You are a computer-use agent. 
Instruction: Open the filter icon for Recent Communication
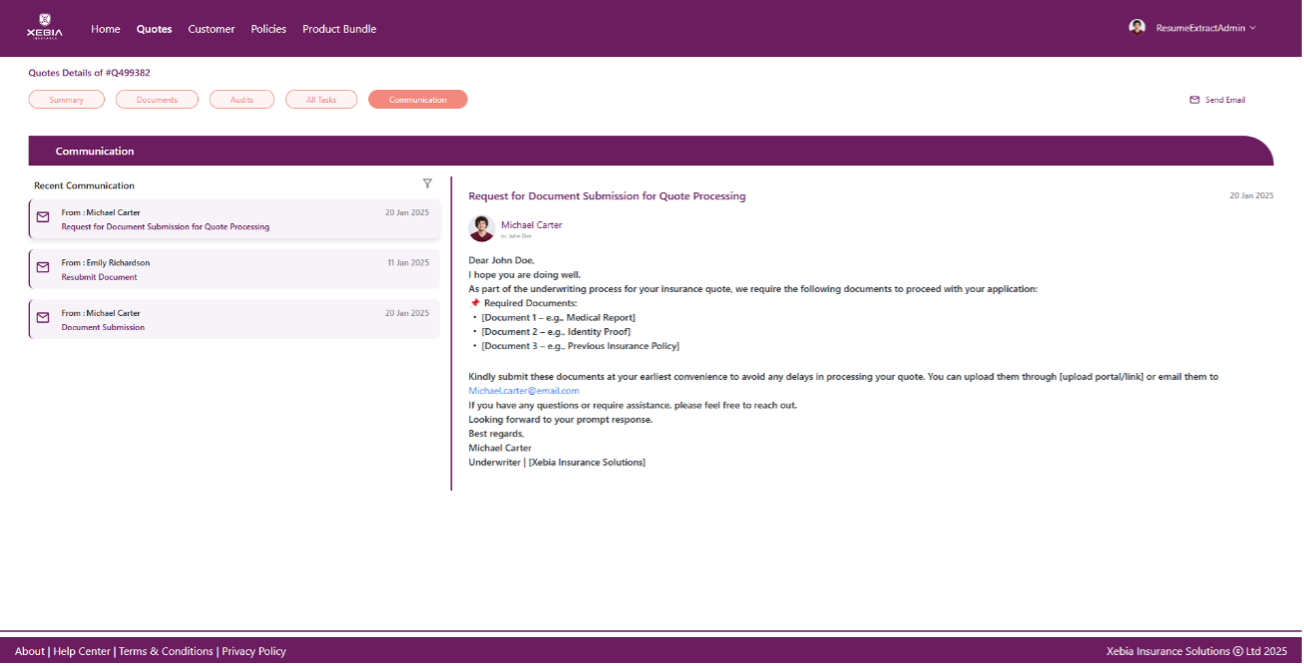(x=427, y=184)
